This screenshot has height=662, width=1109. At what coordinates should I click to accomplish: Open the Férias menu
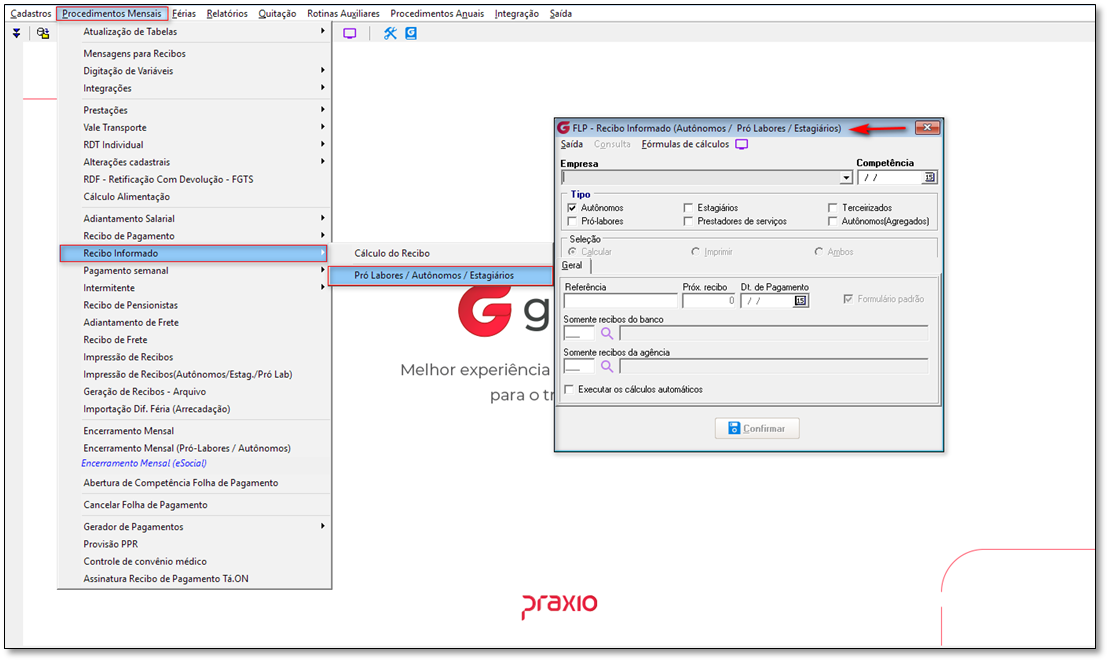184,13
